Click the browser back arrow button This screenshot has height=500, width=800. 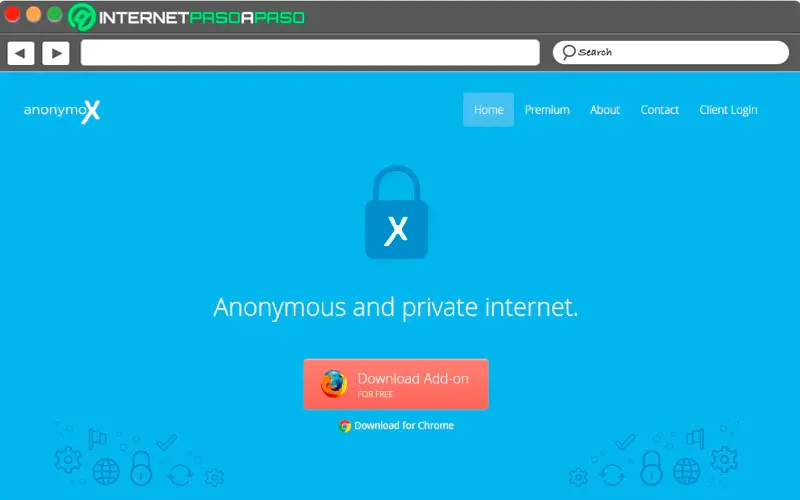(x=21, y=53)
